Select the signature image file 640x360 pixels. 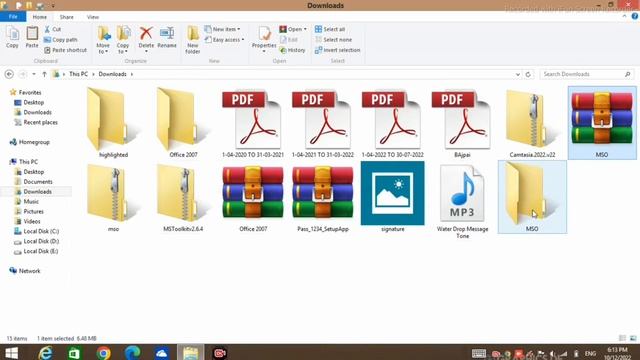(x=393, y=197)
